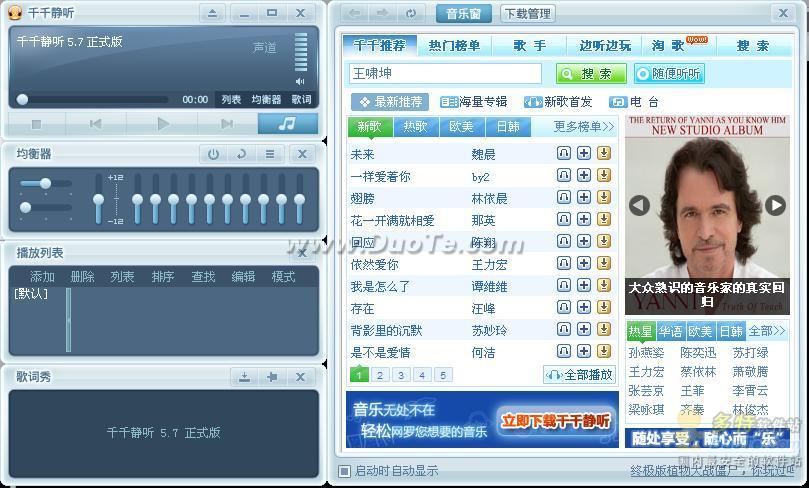Image resolution: width=809 pixels, height=488 pixels.
Task: Toggle the music window note button
Action: (x=287, y=124)
